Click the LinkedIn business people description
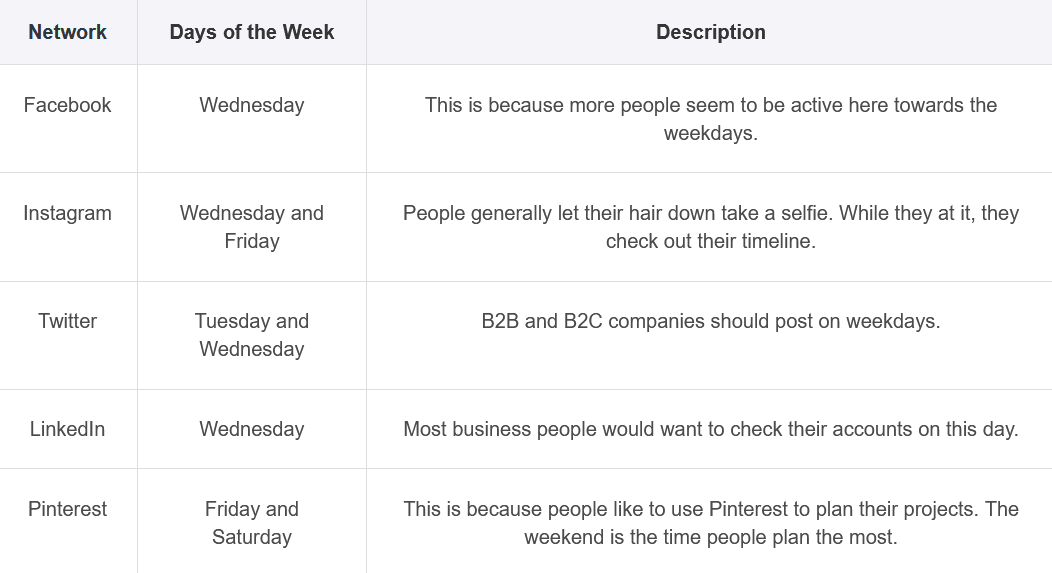The image size is (1052, 573). pos(710,429)
